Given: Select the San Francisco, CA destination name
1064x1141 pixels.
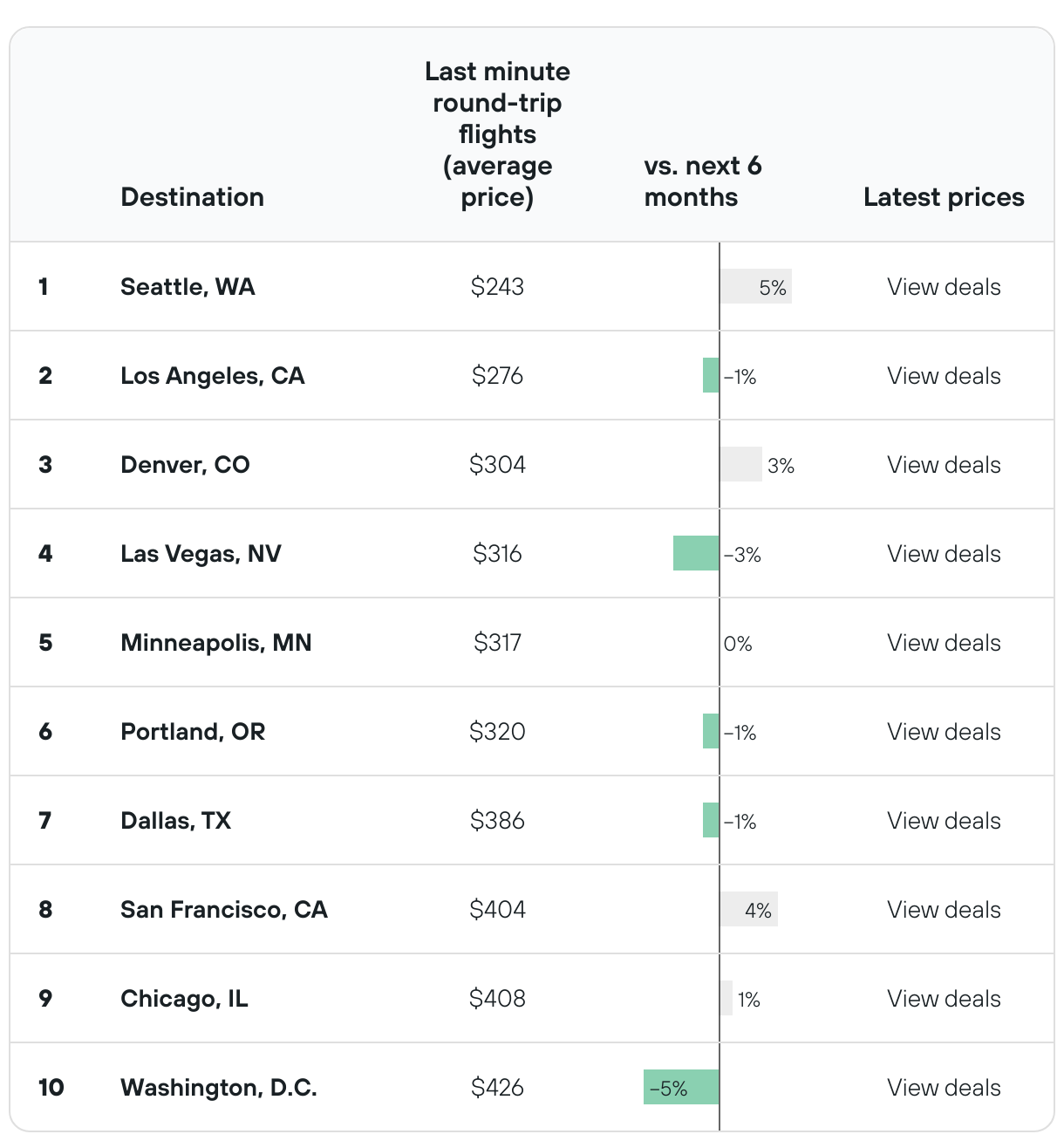Looking at the screenshot, I should tap(224, 910).
